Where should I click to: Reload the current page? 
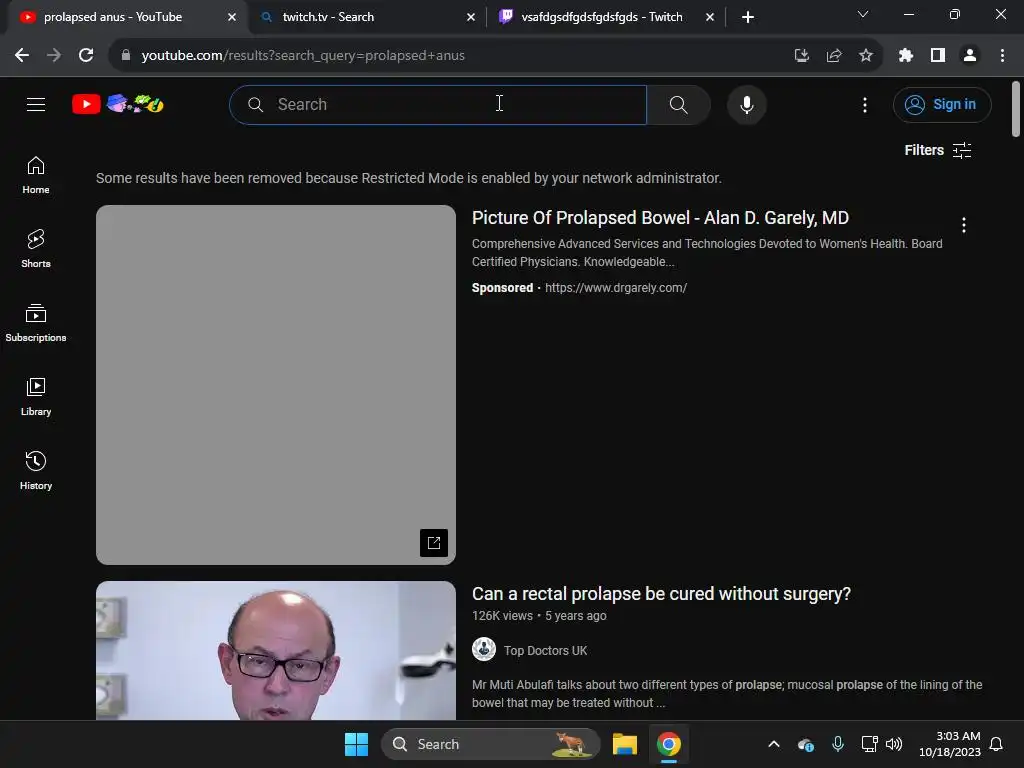(x=86, y=56)
